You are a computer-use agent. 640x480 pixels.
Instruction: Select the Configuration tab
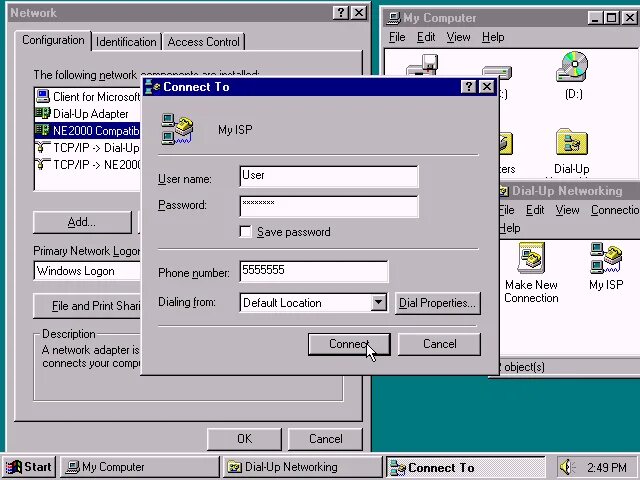pos(53,40)
